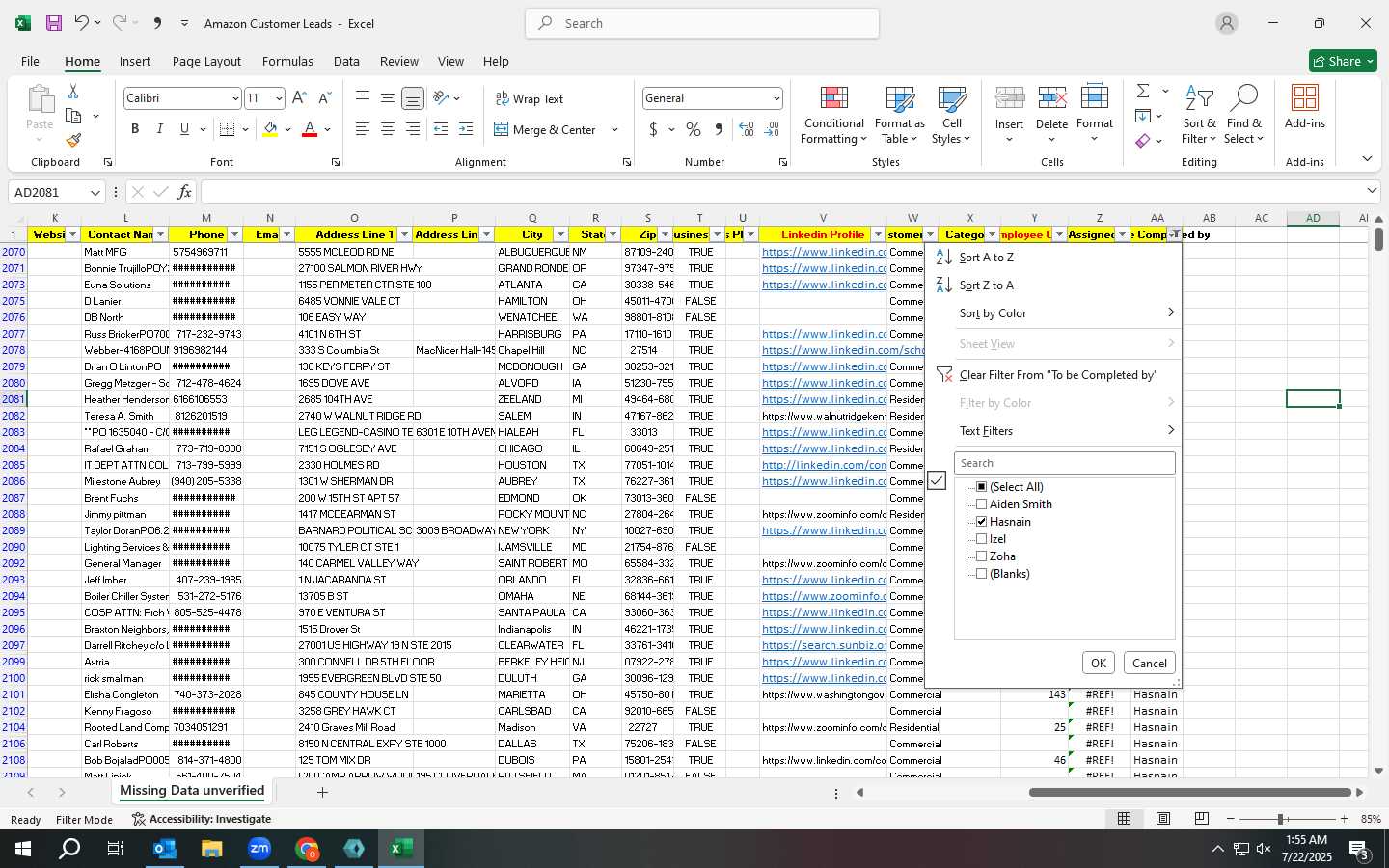Image resolution: width=1389 pixels, height=868 pixels.
Task: Open Linkedin Profile column filter dropdown
Action: tap(878, 234)
